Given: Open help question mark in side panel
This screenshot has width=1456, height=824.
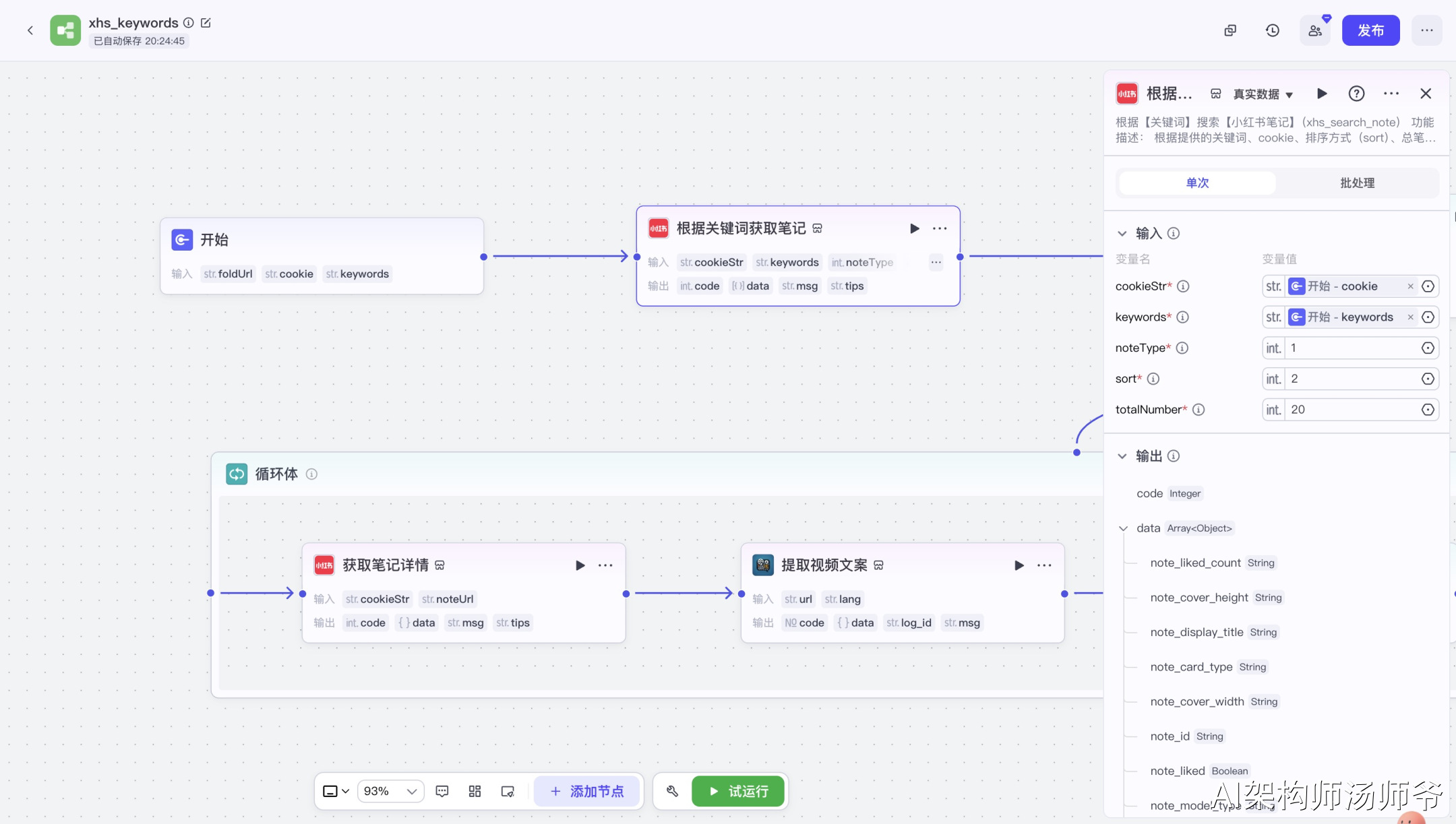Looking at the screenshot, I should pyautogui.click(x=1356, y=94).
